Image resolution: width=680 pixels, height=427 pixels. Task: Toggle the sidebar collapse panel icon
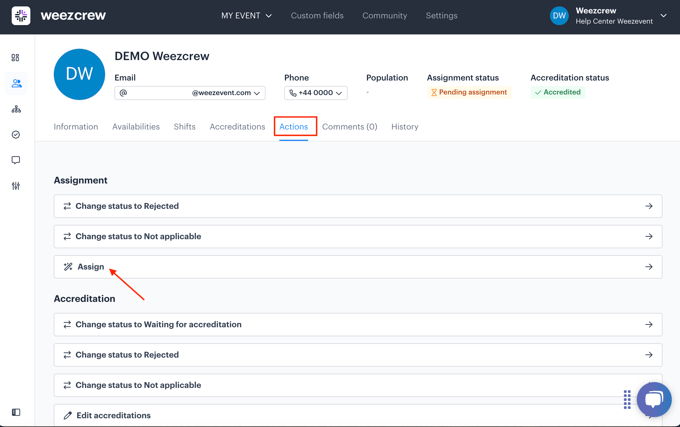pyautogui.click(x=16, y=412)
